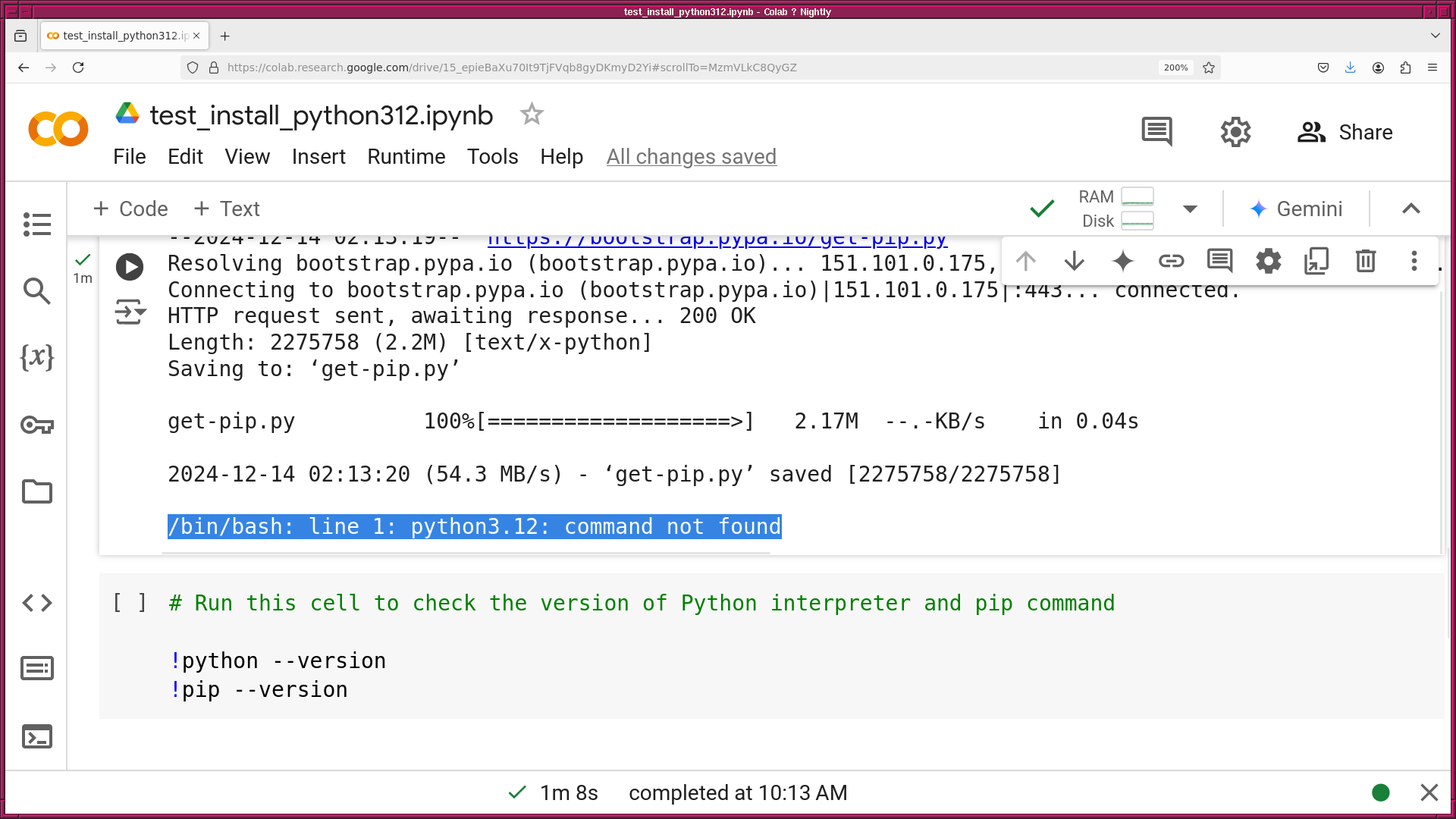Open the variables {x} panel
Image resolution: width=1456 pixels, height=819 pixels.
(x=36, y=357)
